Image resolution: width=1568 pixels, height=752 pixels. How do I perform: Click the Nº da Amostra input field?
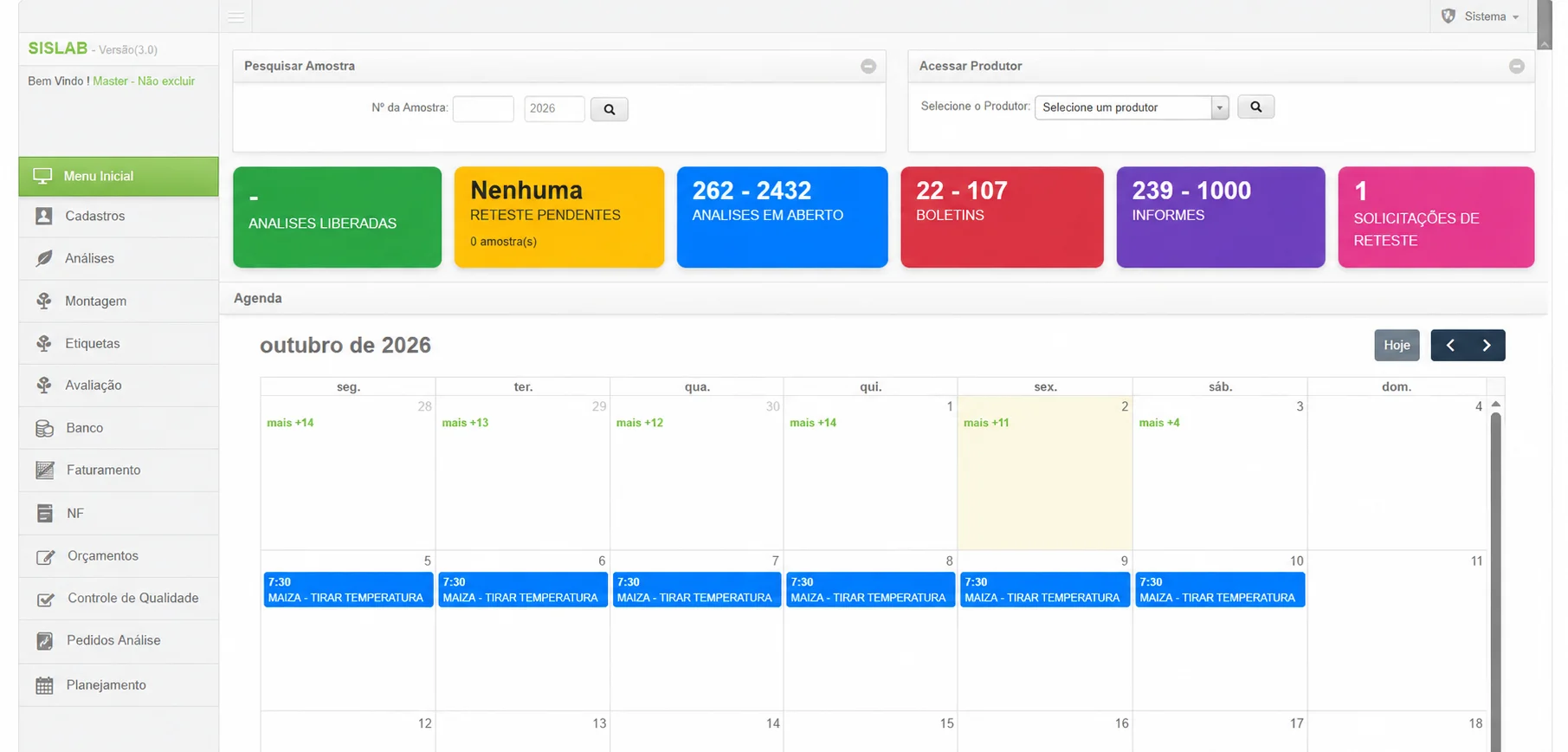[x=483, y=108]
